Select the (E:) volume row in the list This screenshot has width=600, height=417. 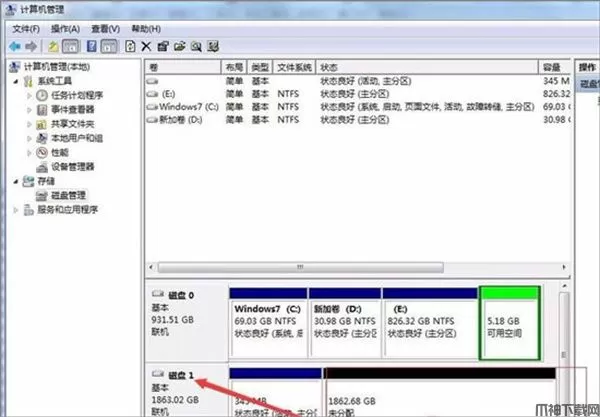coord(358,94)
